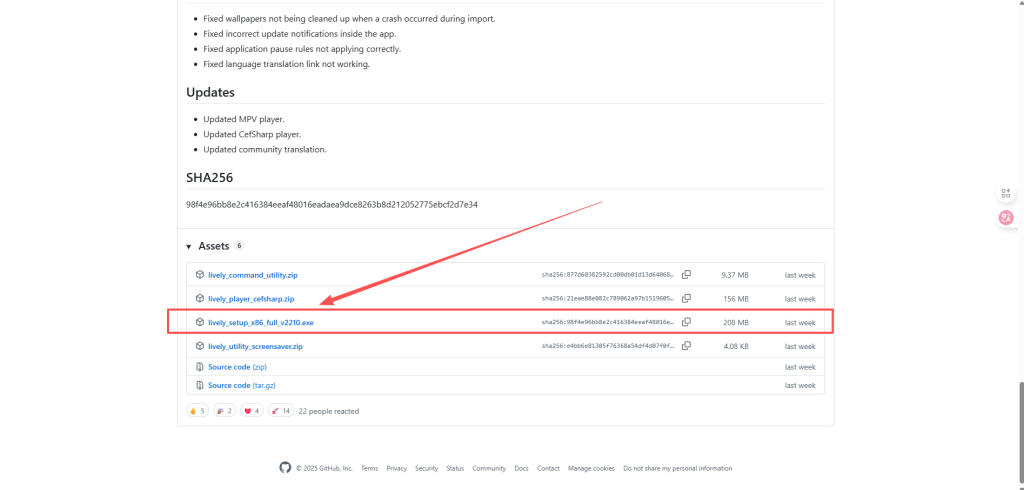Download lively_utility_screensaver.zip
This screenshot has height=490, width=1024.
click(x=255, y=346)
